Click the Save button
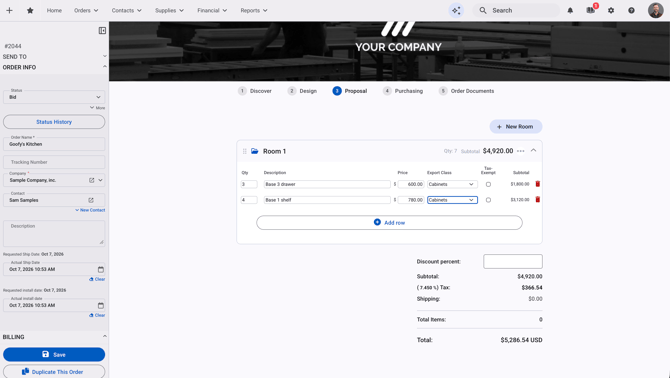Viewport: 670px width, 378px height. tap(54, 355)
